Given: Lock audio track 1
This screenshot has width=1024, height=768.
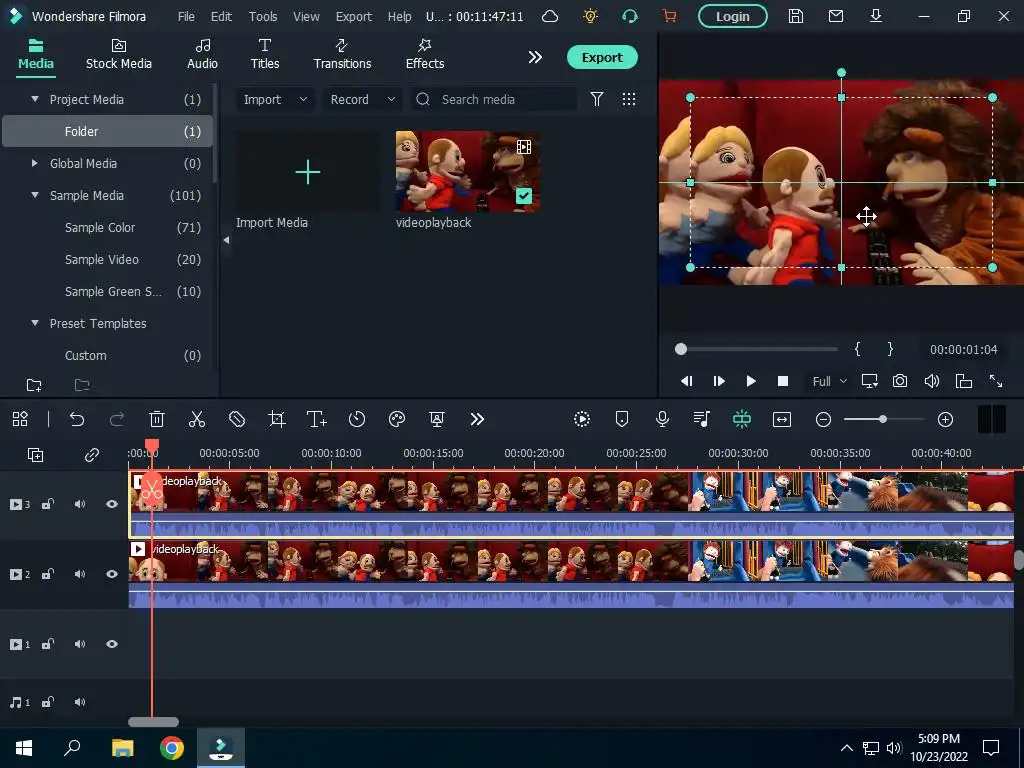Looking at the screenshot, I should coord(48,702).
